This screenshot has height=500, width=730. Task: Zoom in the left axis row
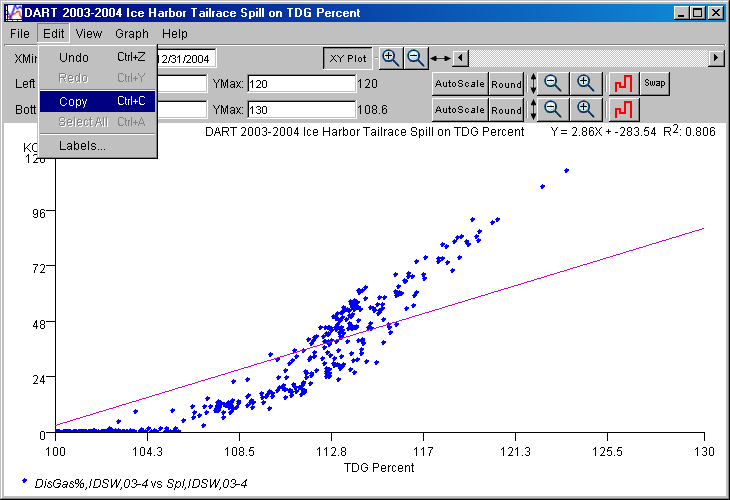tap(586, 83)
